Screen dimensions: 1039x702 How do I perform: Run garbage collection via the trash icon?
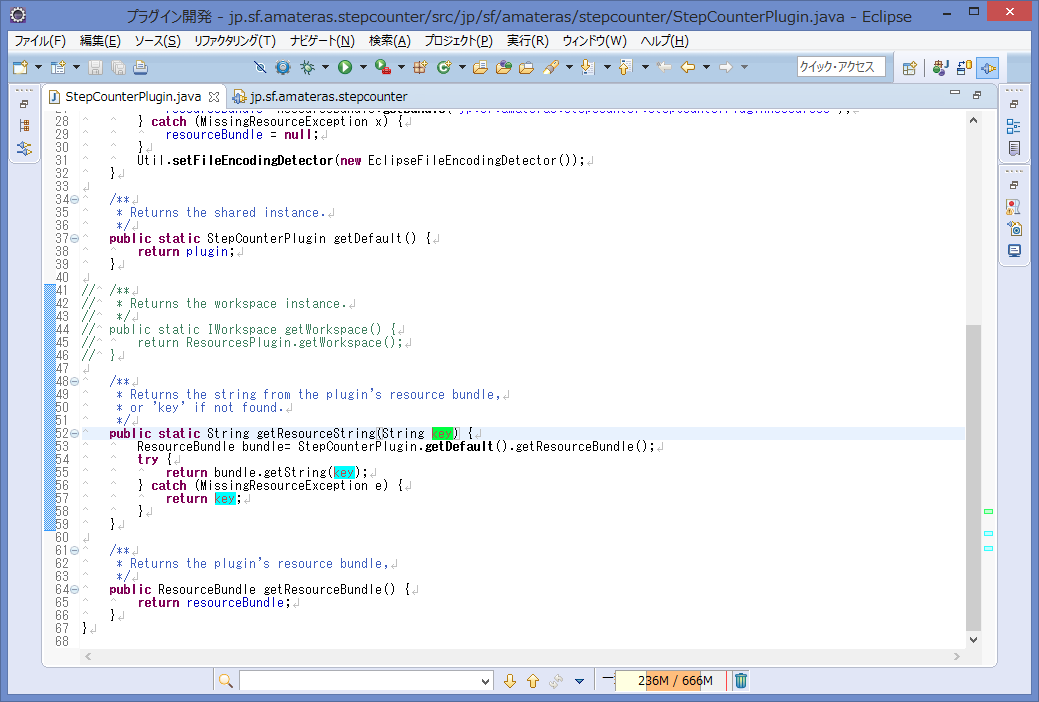740,680
